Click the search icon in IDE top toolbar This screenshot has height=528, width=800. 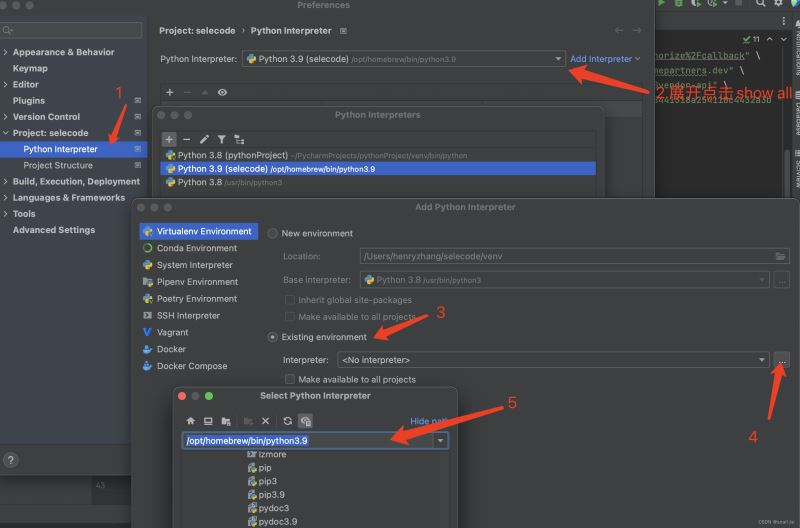[760, 3]
